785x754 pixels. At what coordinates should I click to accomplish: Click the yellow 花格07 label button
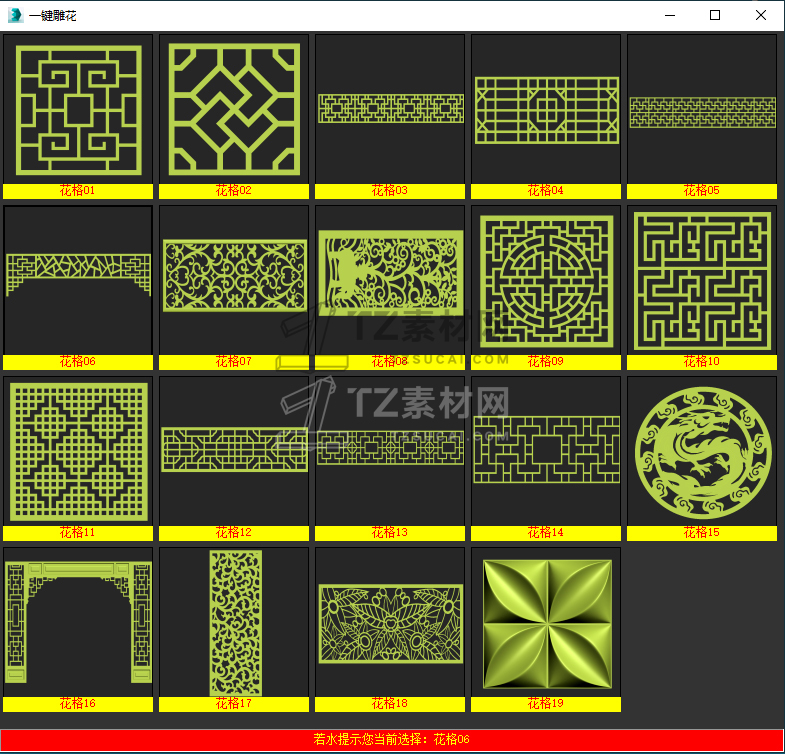pyautogui.click(x=234, y=362)
